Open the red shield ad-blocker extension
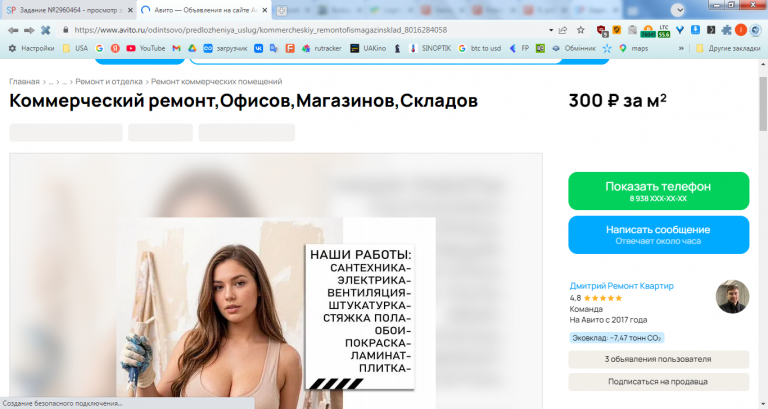 coord(602,31)
